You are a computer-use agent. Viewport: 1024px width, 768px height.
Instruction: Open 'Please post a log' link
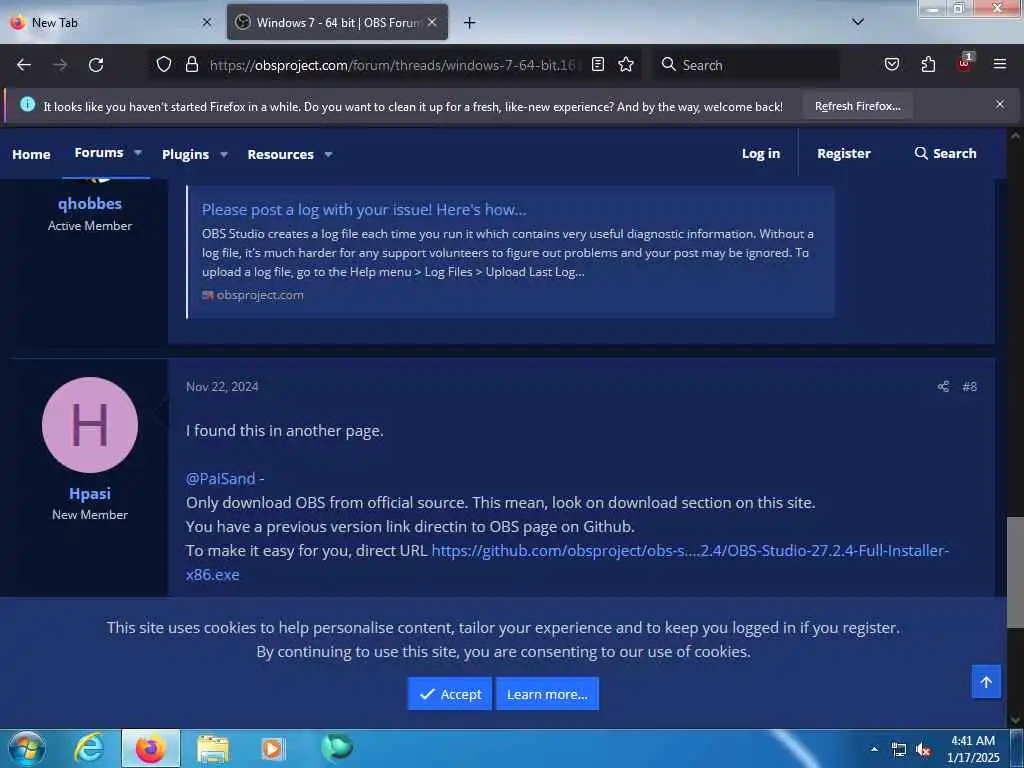tap(364, 210)
